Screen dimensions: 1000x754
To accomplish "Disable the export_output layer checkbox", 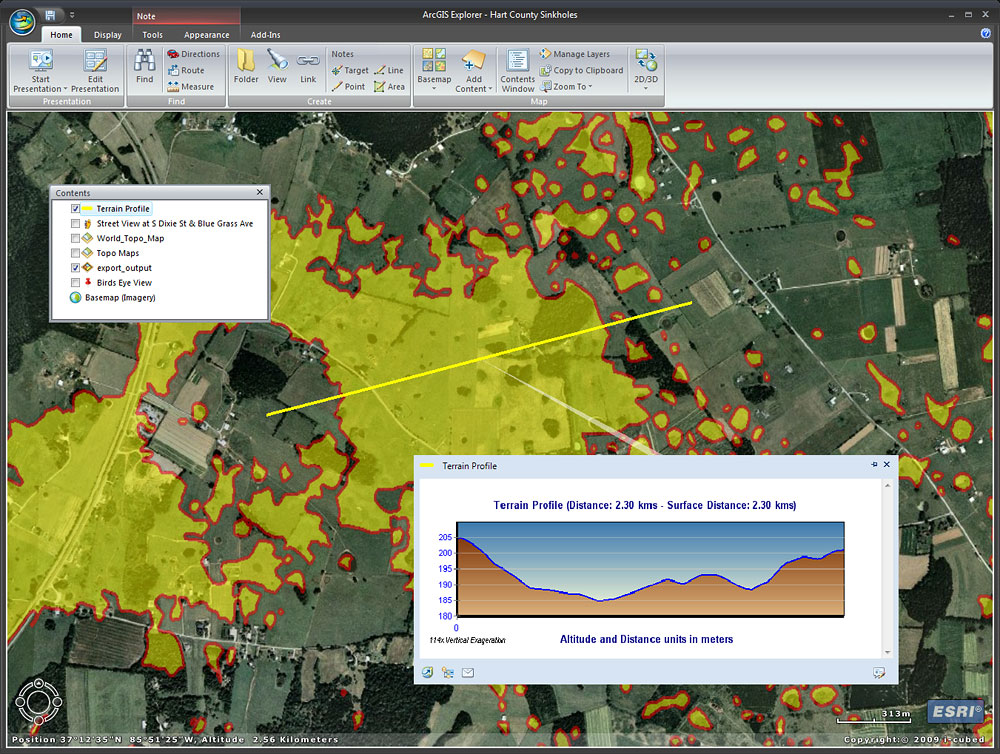I will [75, 268].
